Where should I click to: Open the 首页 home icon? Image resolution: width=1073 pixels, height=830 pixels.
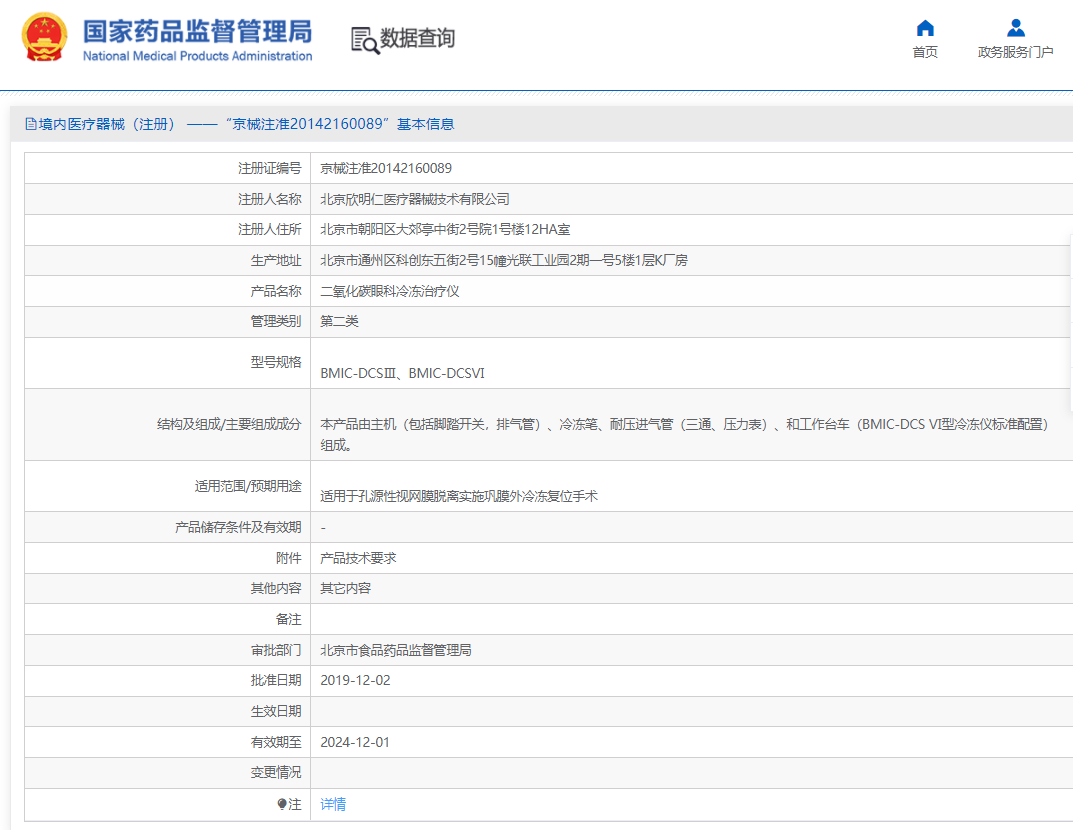tap(925, 28)
